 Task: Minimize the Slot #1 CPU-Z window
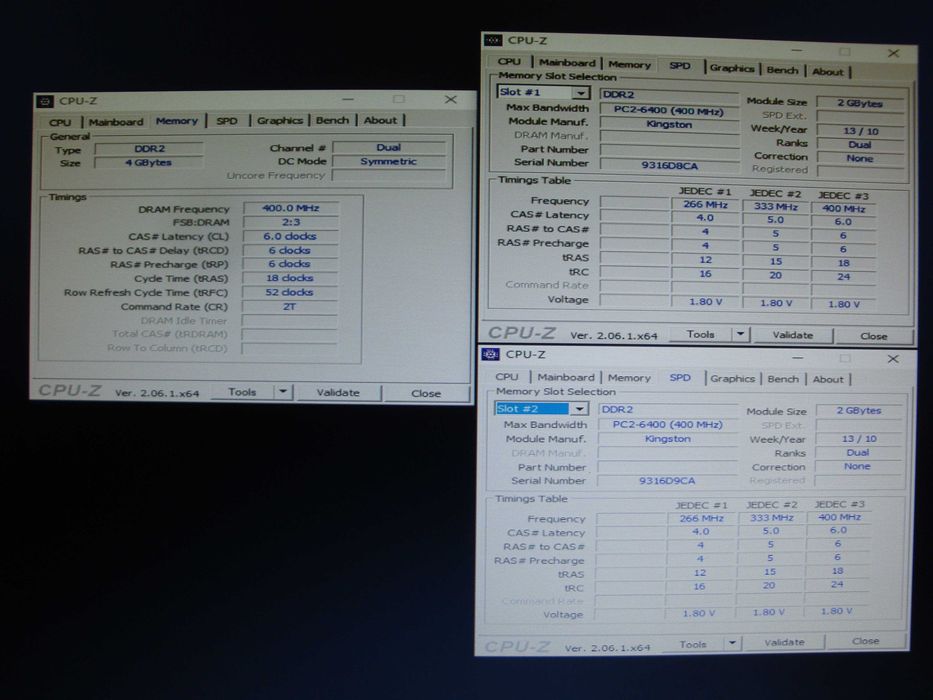(796, 51)
